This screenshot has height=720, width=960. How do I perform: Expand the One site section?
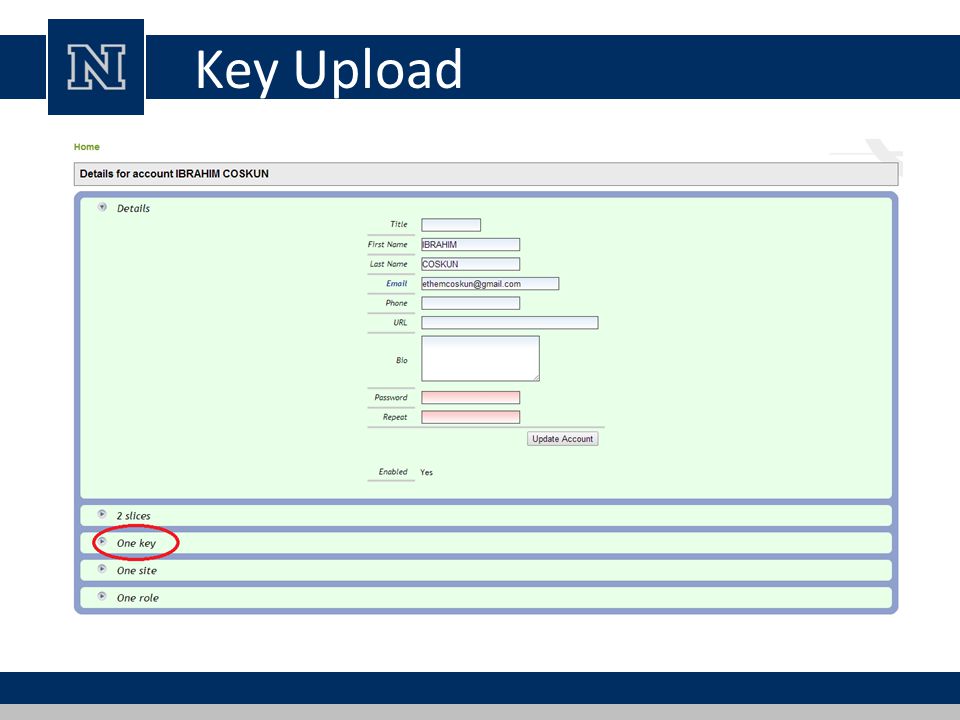coord(102,569)
